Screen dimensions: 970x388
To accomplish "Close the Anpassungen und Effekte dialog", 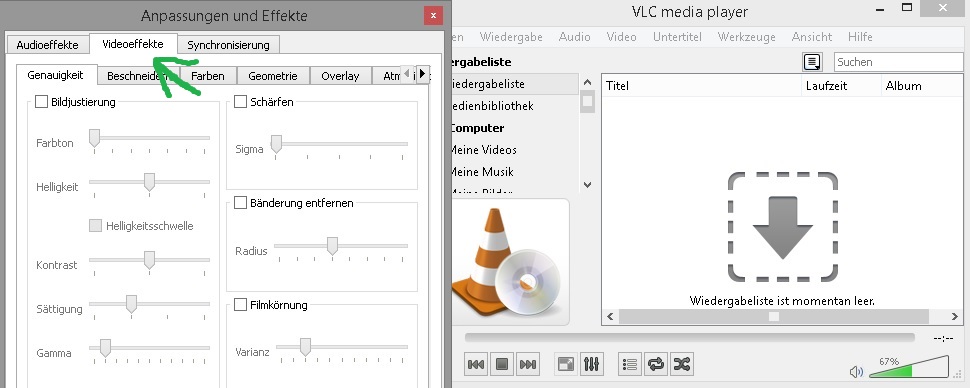I will click(434, 15).
